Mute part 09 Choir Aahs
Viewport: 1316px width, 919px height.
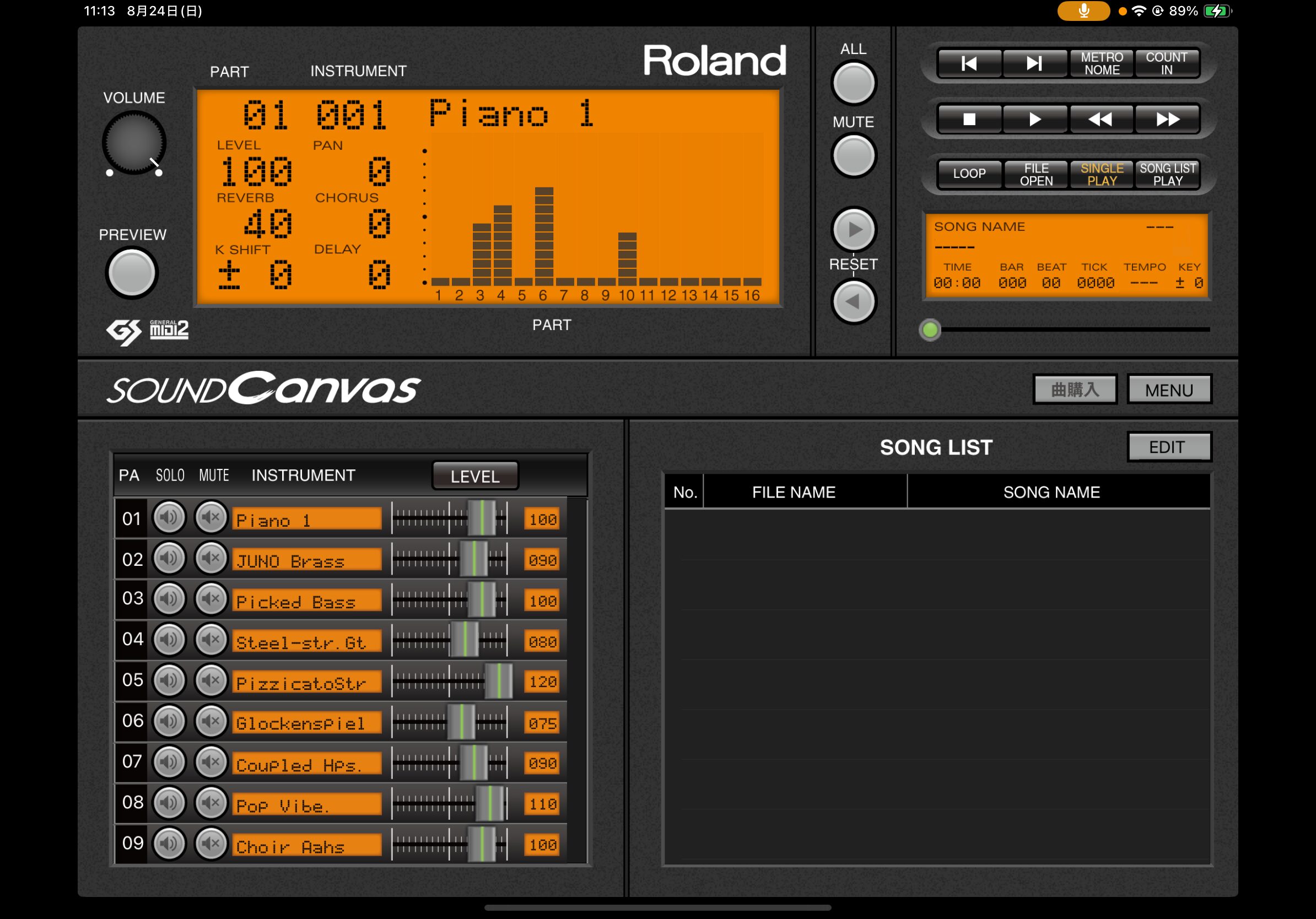click(x=211, y=844)
